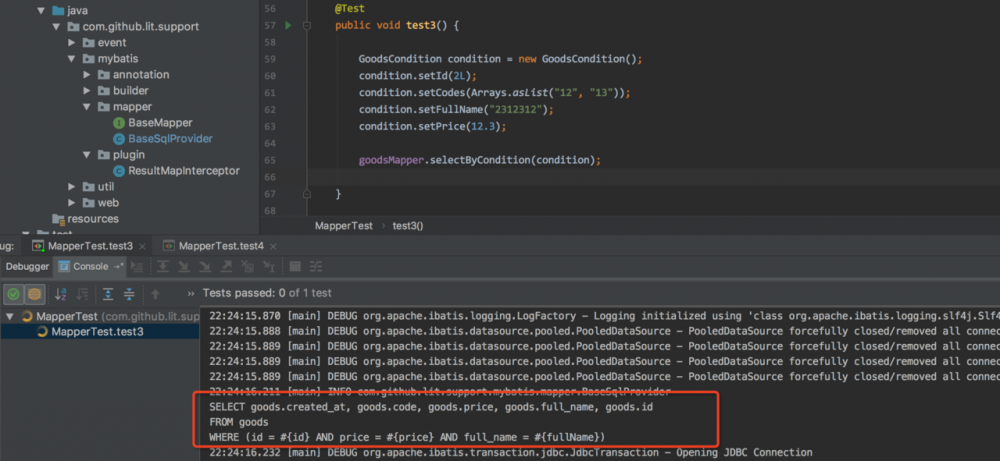1000x461 pixels.
Task: Collapse the MapperTest node in test tree
Action: click(x=10, y=316)
